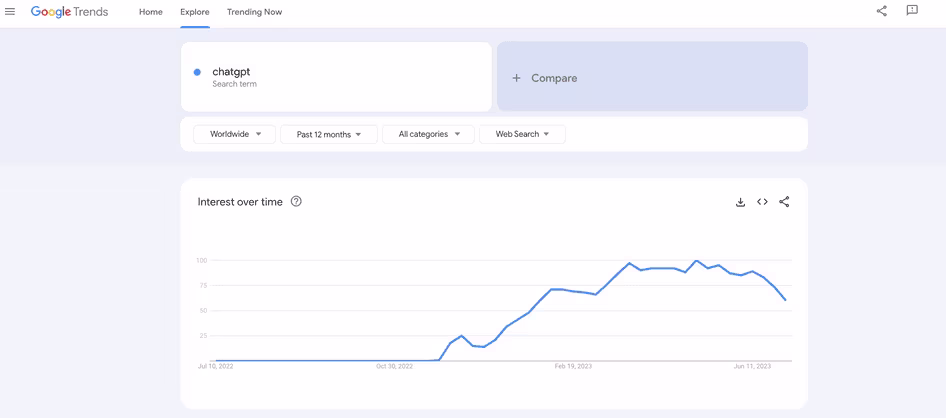Add a comparison term with Compare
Screen dimensions: 946x418
coord(652,77)
